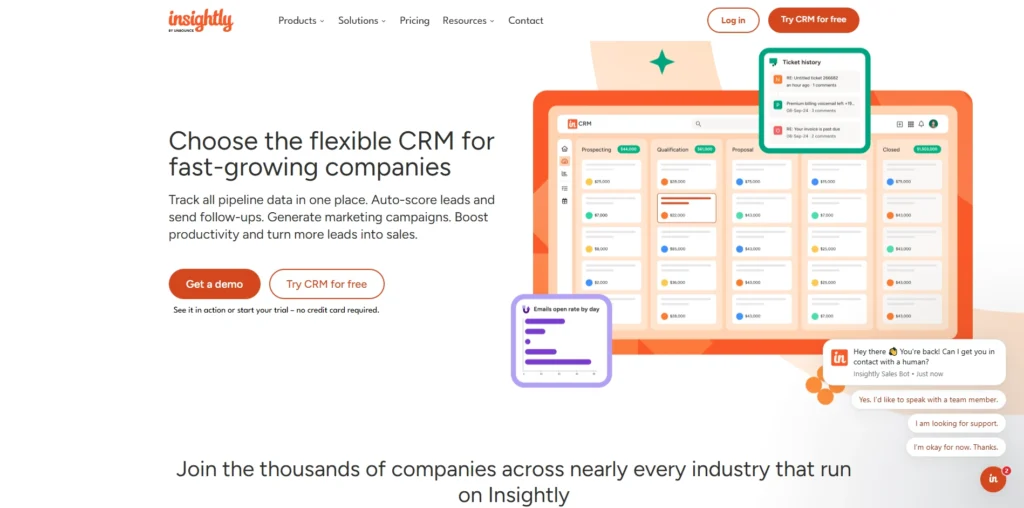Click the Insightly logo in the header
Viewport: 1024px width, 508px height.
pyautogui.click(x=200, y=20)
